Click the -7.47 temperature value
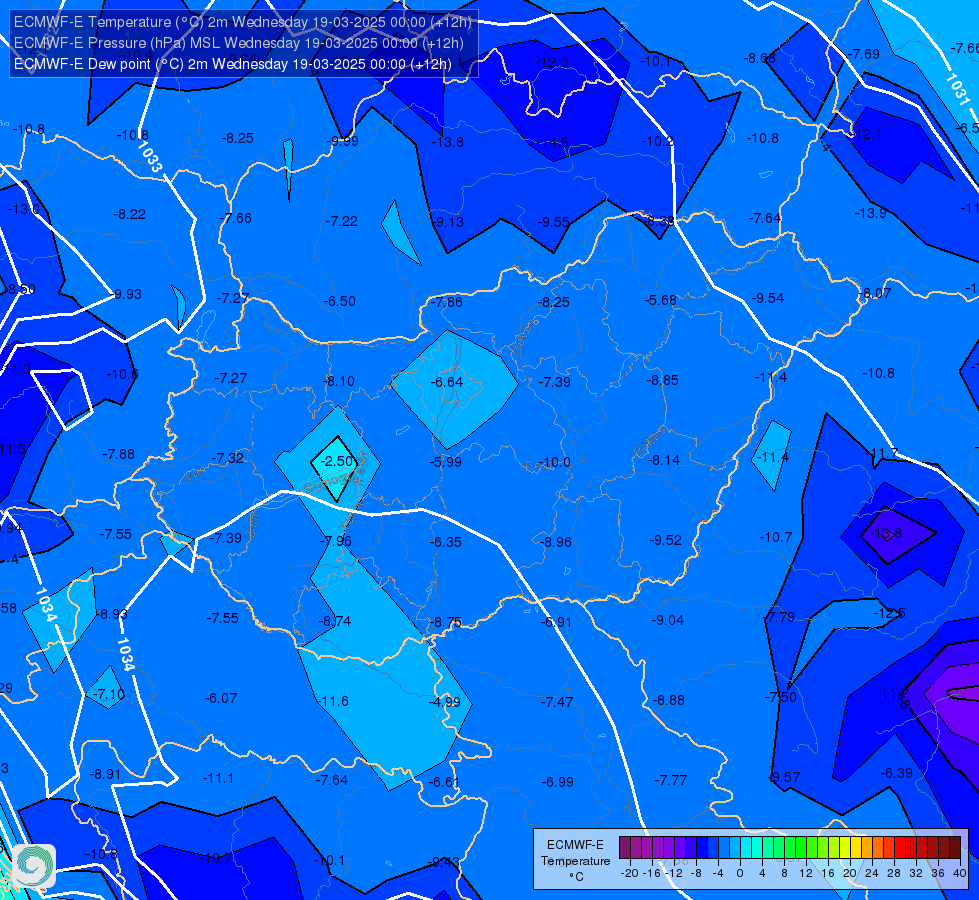This screenshot has height=900, width=979. click(x=557, y=702)
